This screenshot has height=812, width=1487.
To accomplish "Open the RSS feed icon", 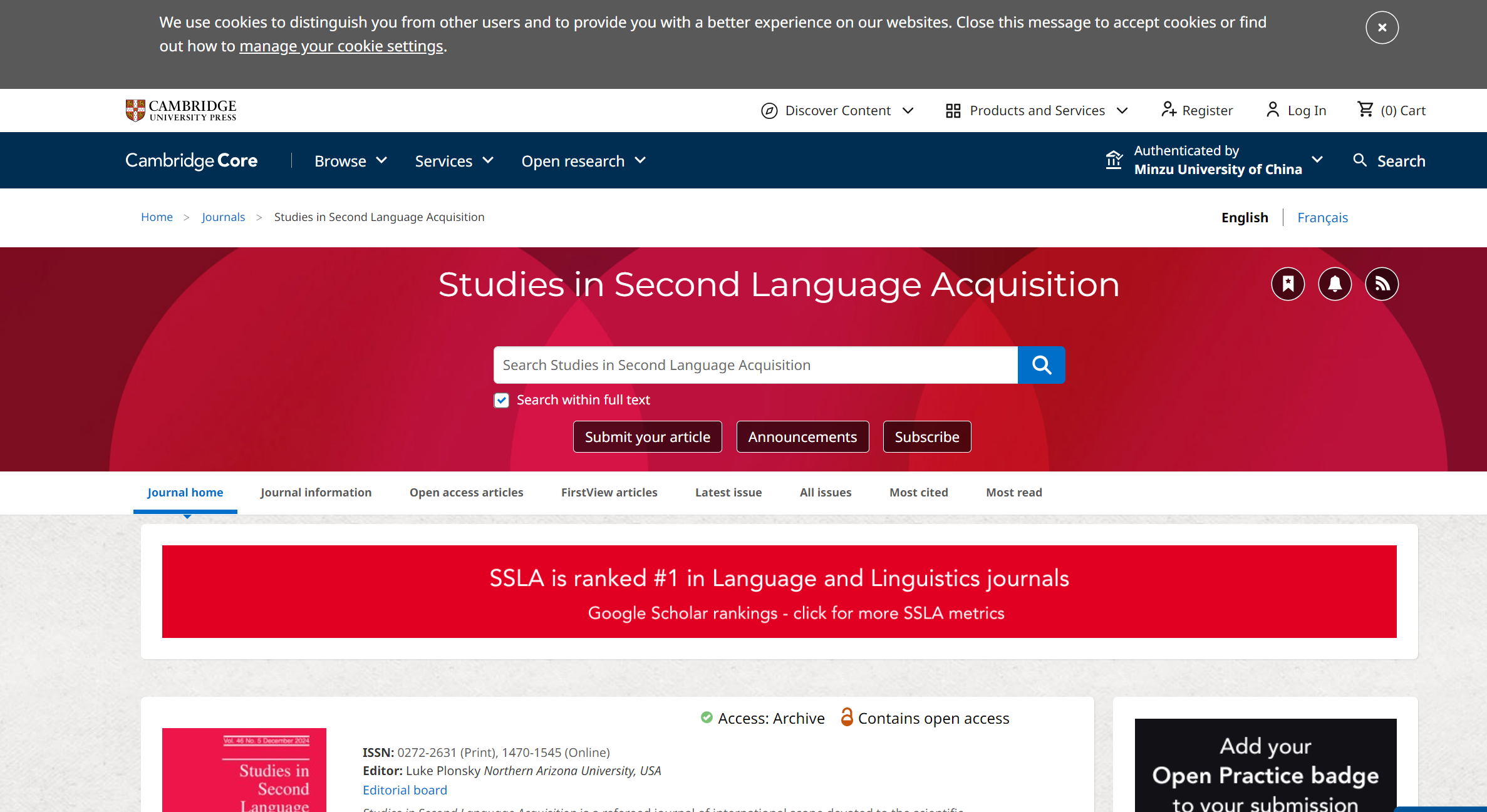I will [x=1382, y=284].
